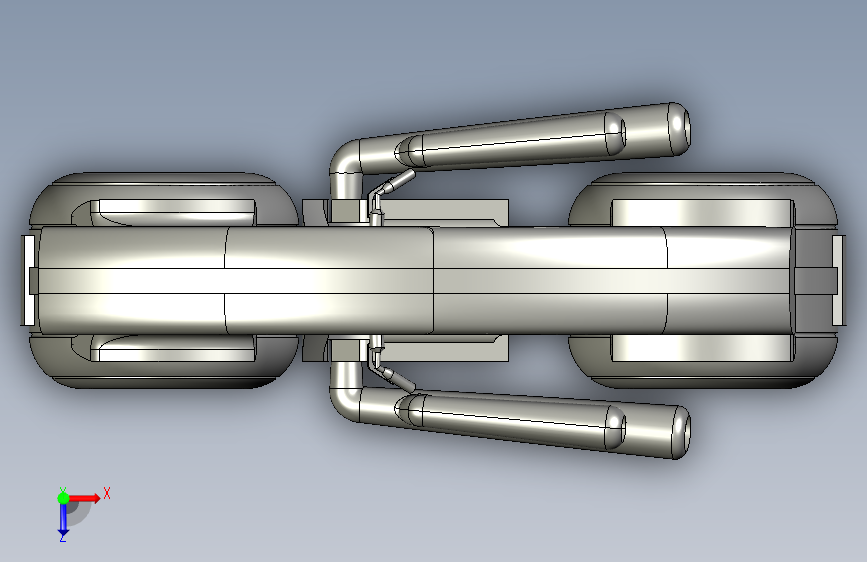The height and width of the screenshot is (562, 867).
Task: Select the flat center strip along the main body
Action: [x=412, y=280]
